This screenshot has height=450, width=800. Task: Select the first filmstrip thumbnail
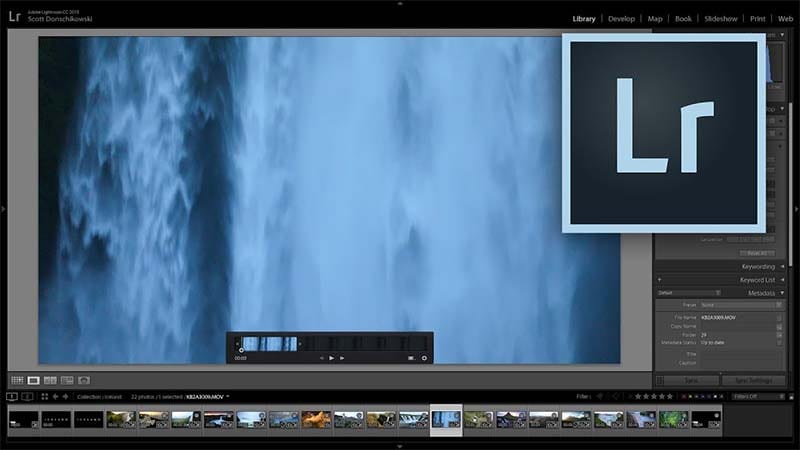tap(23, 420)
